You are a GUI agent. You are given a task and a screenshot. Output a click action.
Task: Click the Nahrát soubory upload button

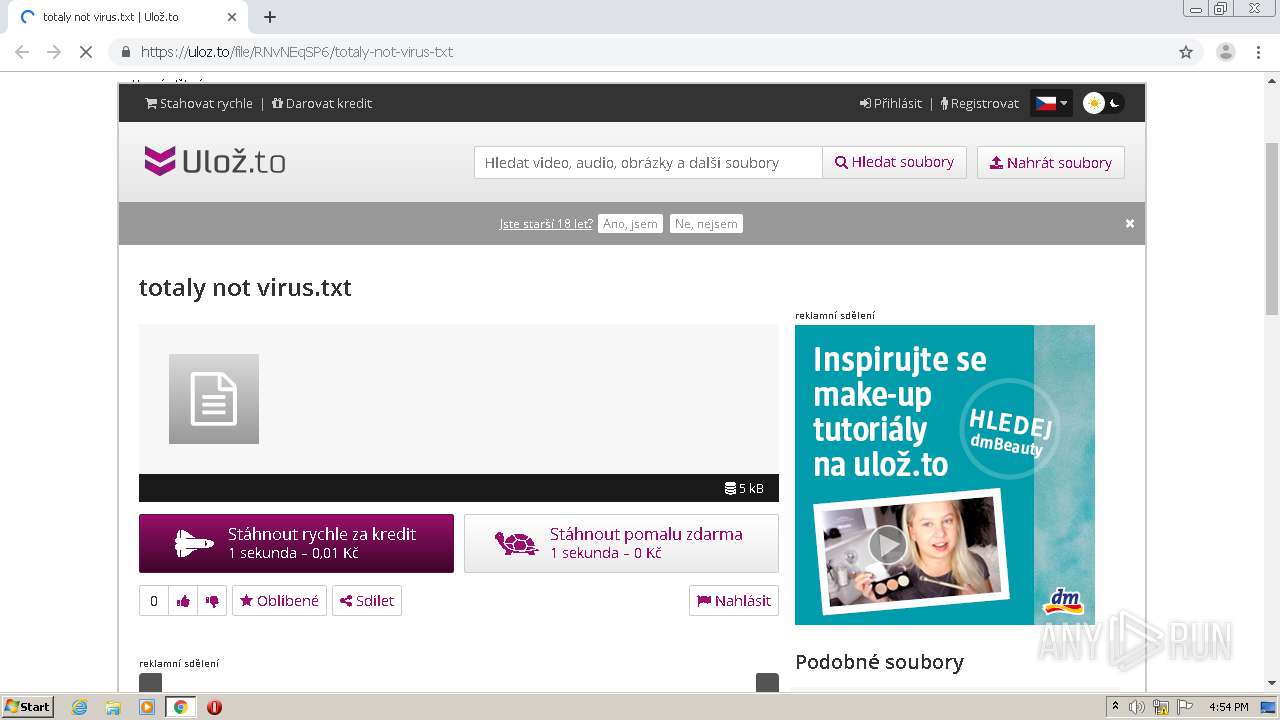click(1051, 162)
